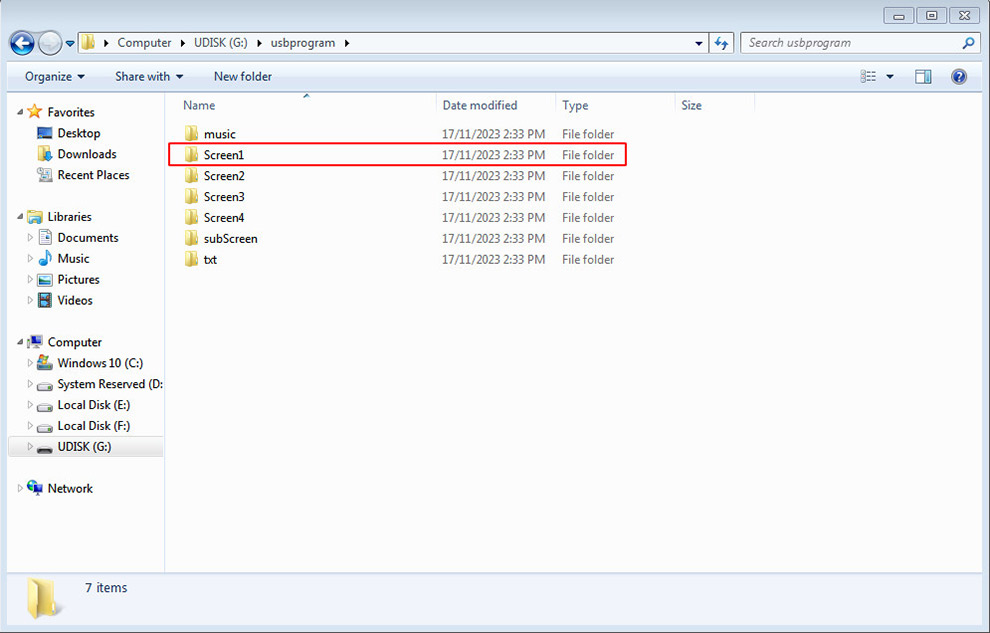This screenshot has width=990, height=633.
Task: Open Desktop in Favorites
Action: [79, 133]
